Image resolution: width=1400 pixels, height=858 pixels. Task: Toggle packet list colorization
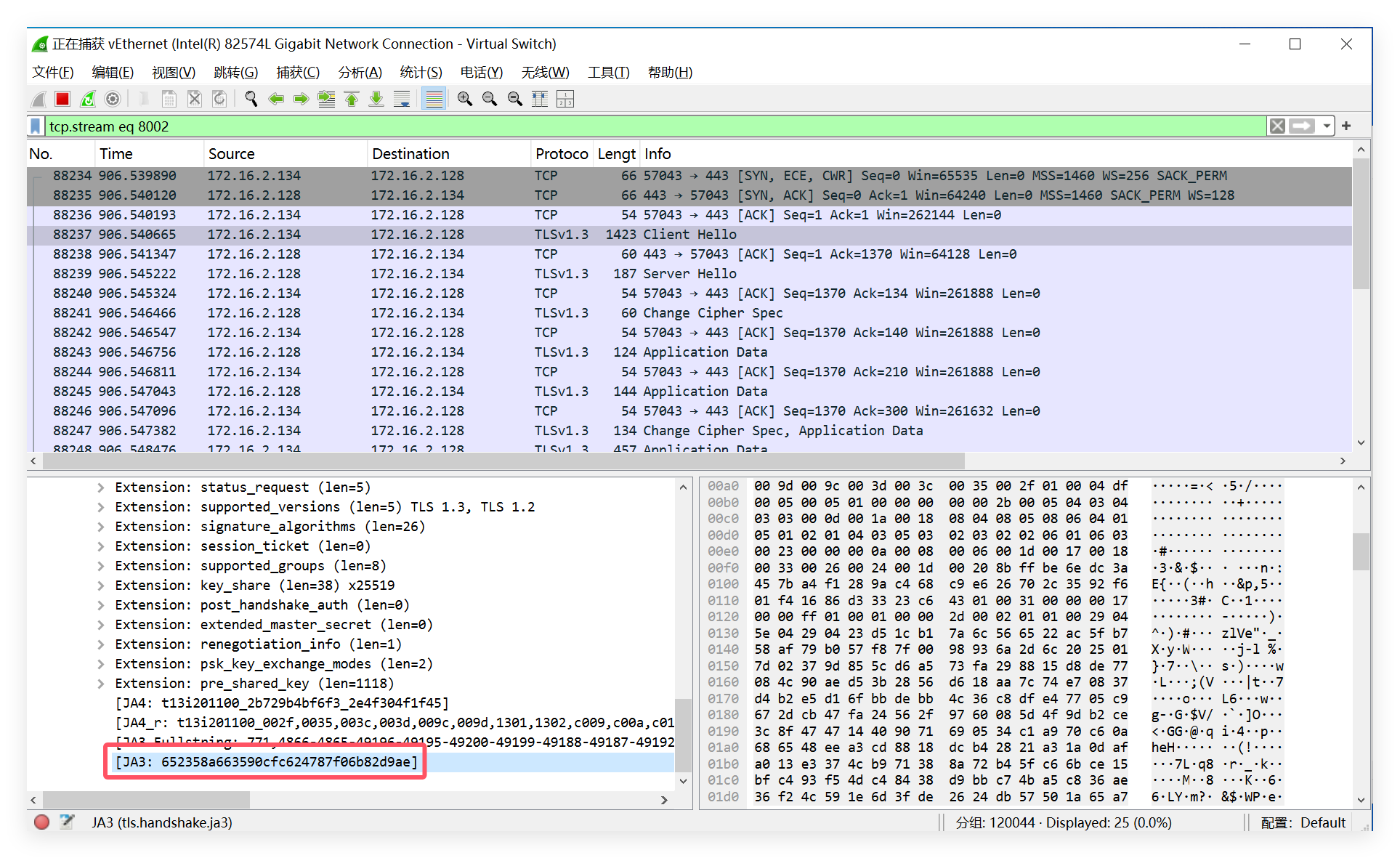[x=434, y=99]
